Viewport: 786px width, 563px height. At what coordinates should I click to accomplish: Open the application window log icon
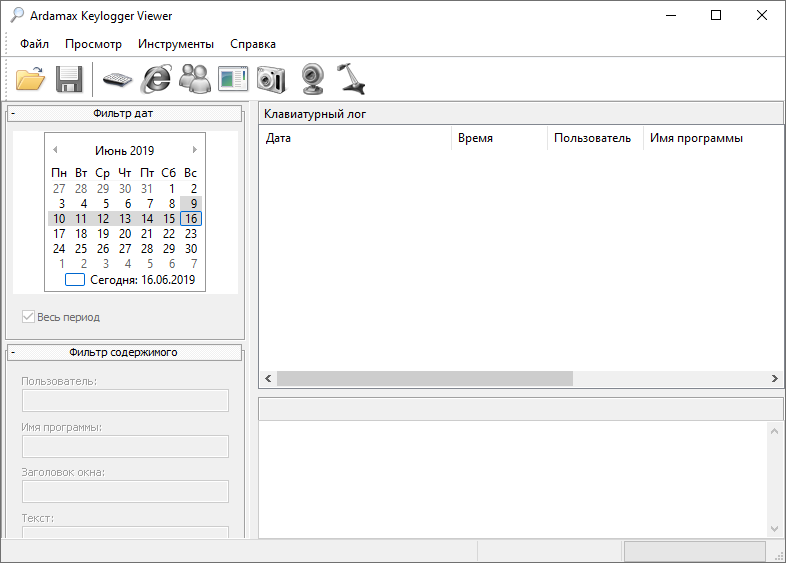pos(232,78)
